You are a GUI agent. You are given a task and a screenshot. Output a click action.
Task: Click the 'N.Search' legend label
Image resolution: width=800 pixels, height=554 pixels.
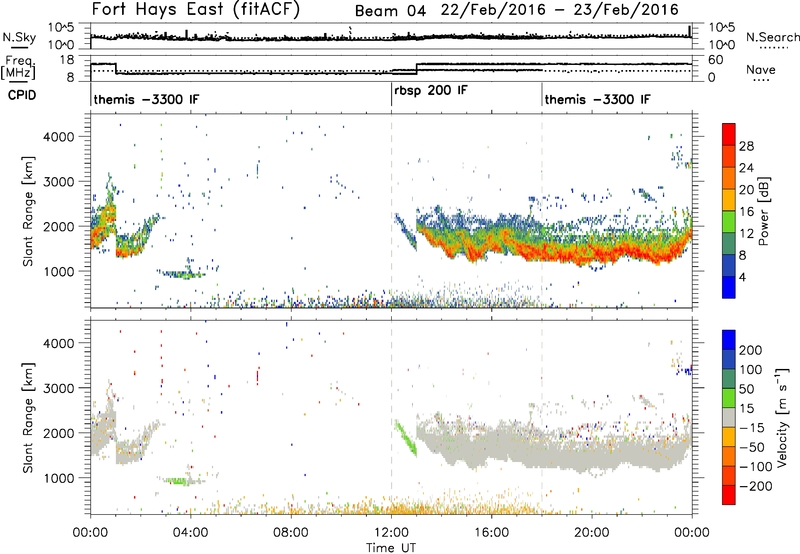coord(772,37)
